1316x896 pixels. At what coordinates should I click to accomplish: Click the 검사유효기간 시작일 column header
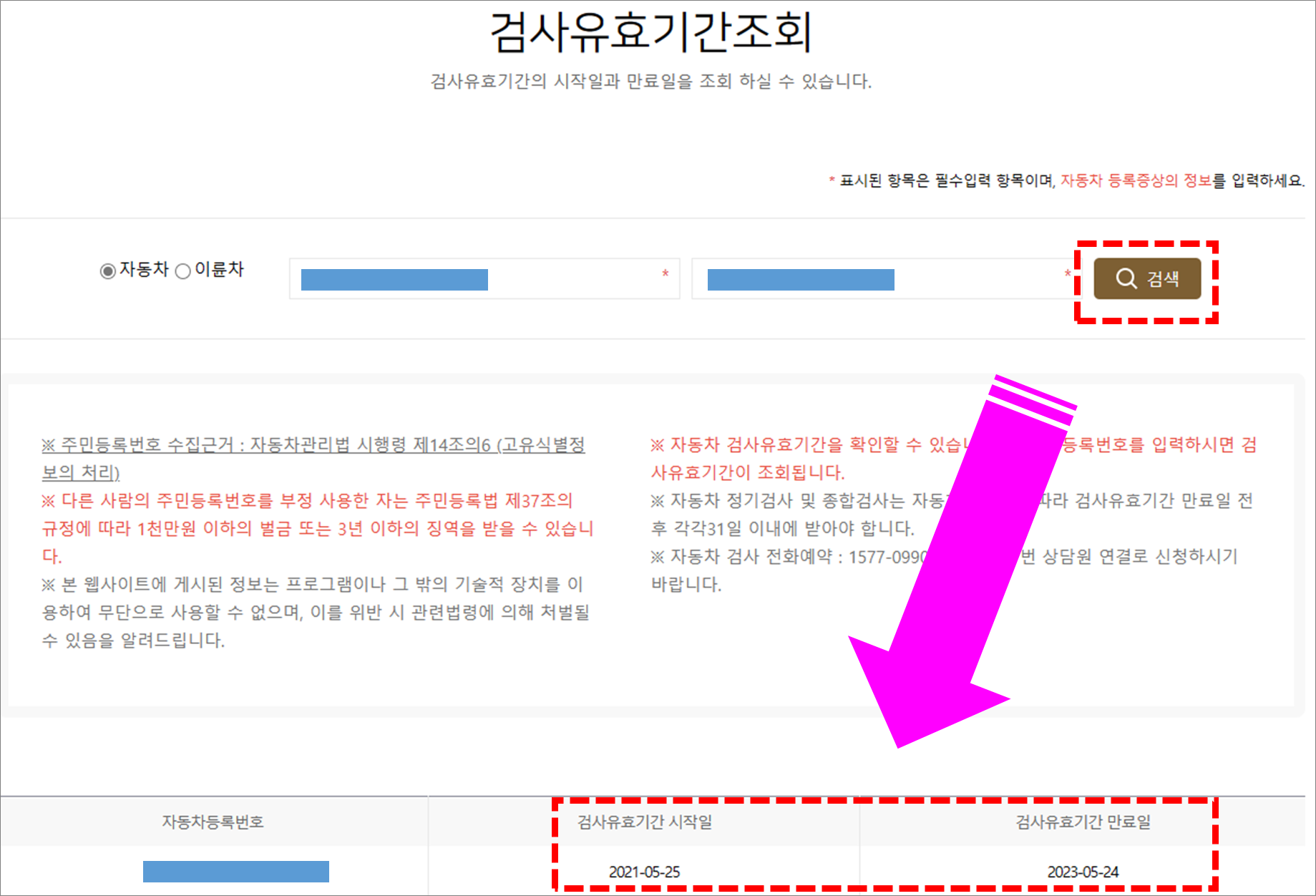click(643, 822)
